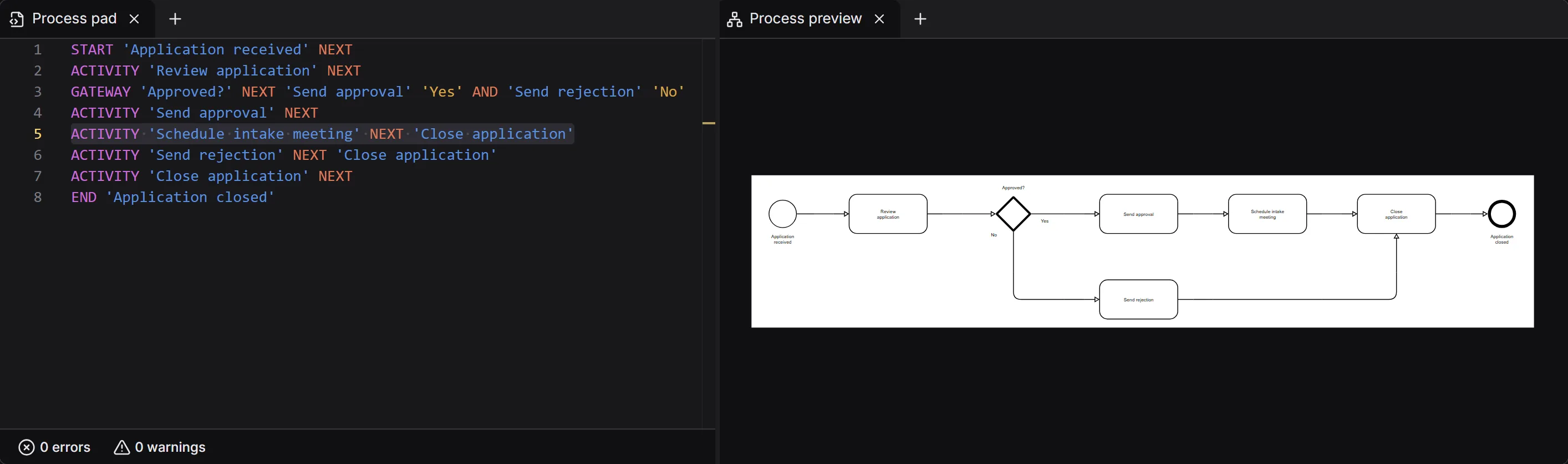This screenshot has width=1568, height=464.
Task: Click the Process preview diagram icon
Action: click(735, 19)
